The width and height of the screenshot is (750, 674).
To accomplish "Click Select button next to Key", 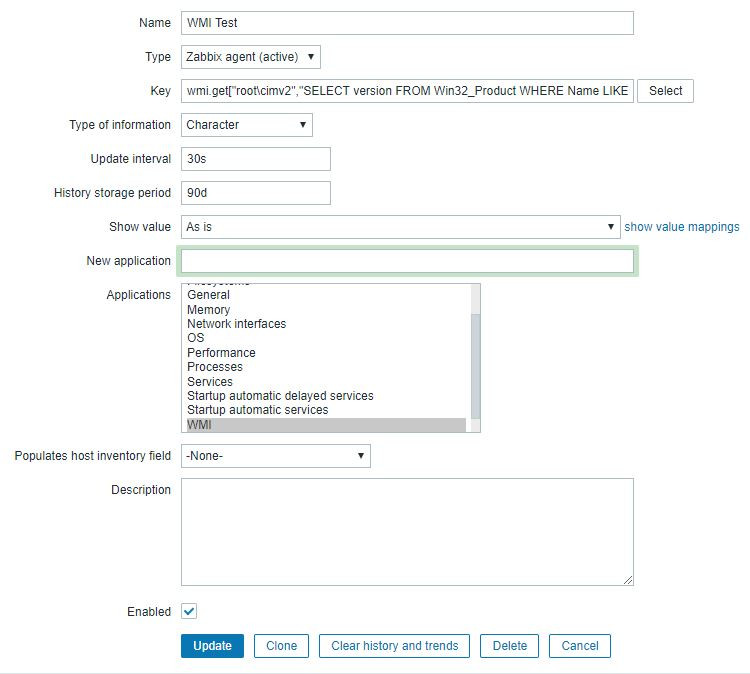I will pyautogui.click(x=665, y=91).
